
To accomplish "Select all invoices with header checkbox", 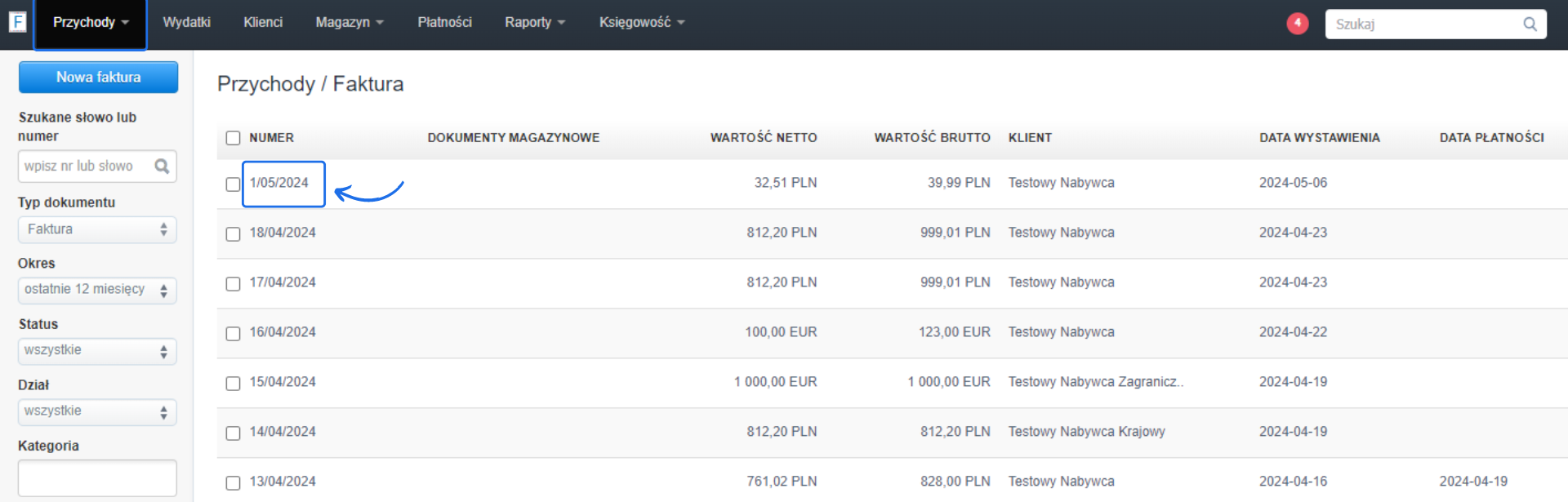I will click(x=233, y=138).
